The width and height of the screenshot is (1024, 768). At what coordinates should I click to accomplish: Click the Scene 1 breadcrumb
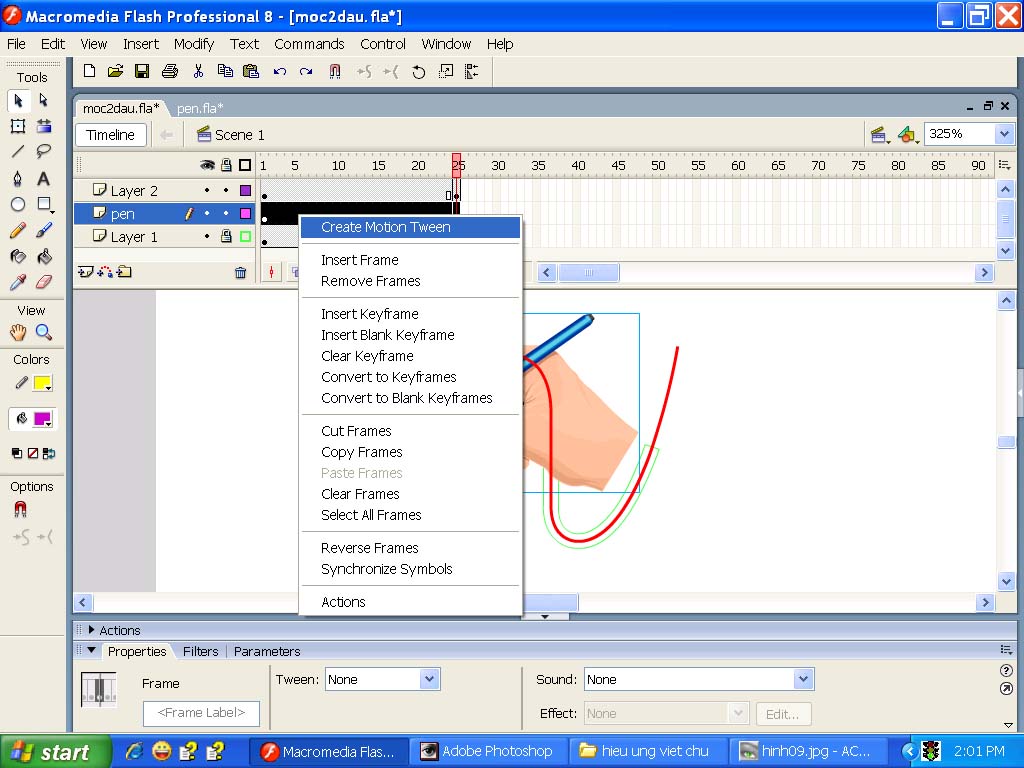tap(231, 135)
